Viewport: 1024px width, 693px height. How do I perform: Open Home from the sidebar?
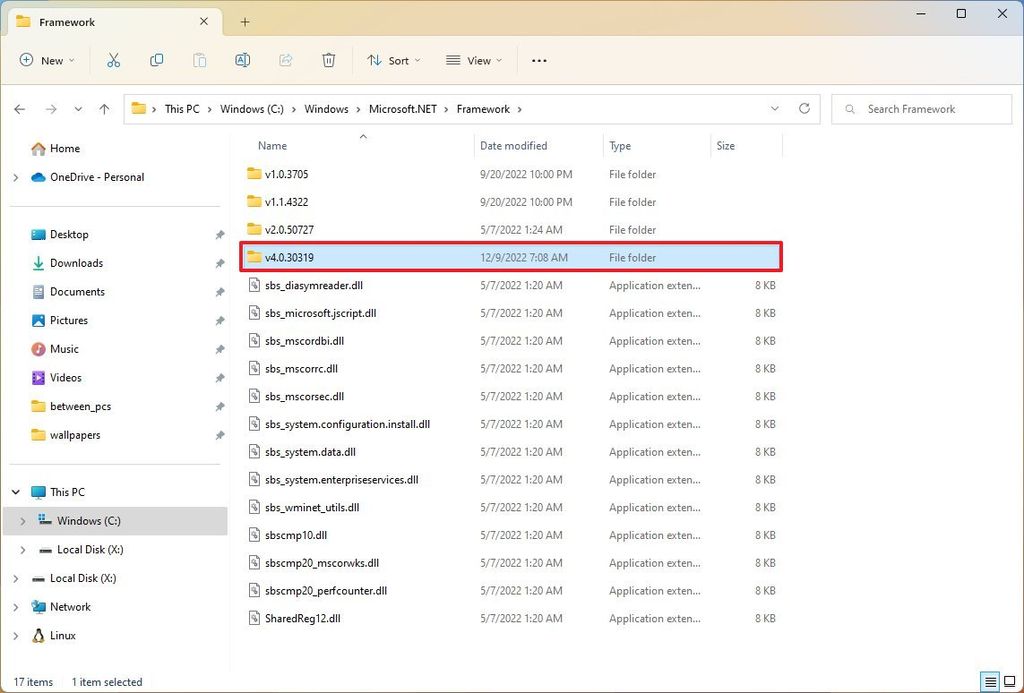(62, 148)
